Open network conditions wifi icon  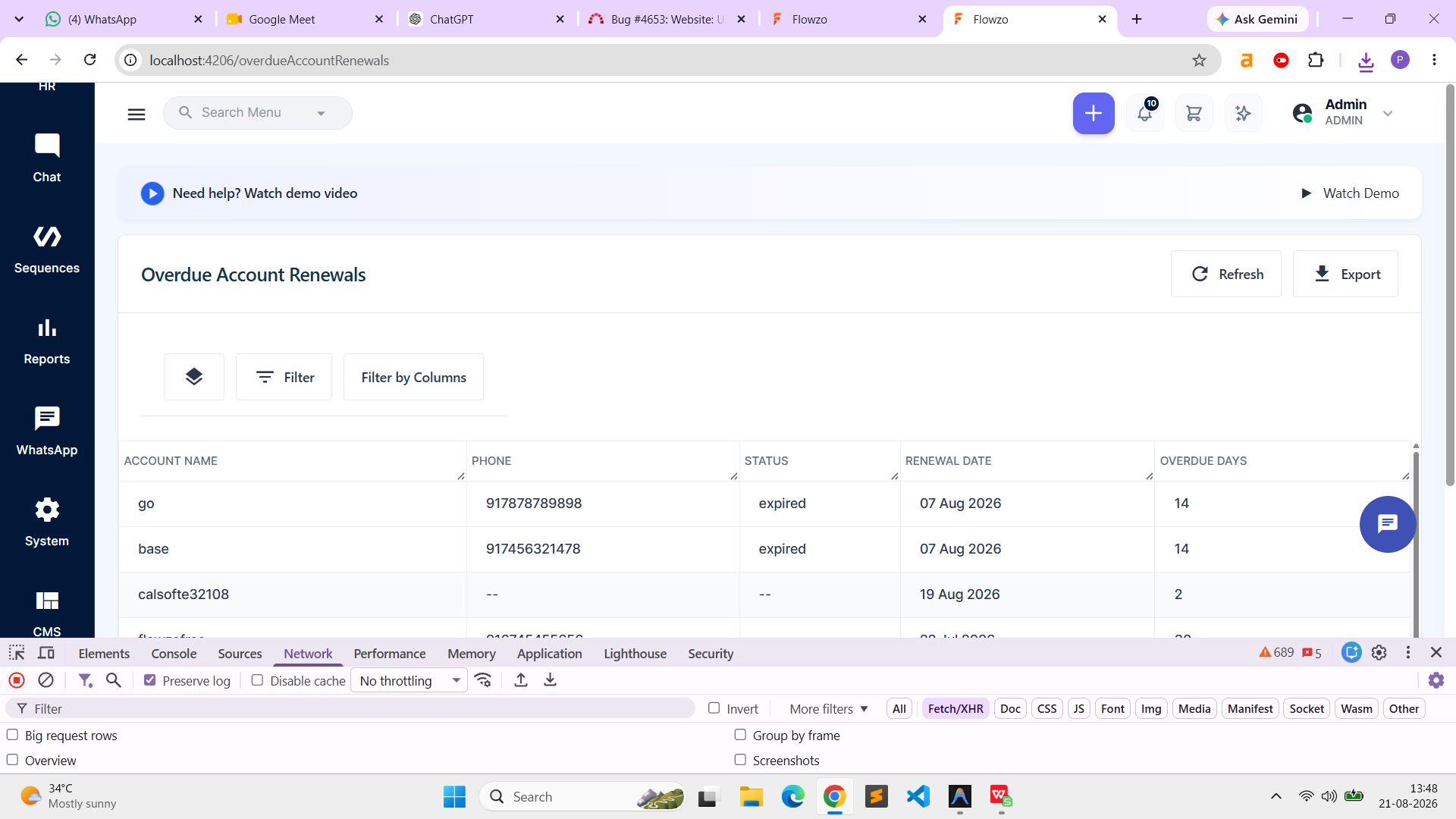(x=483, y=680)
